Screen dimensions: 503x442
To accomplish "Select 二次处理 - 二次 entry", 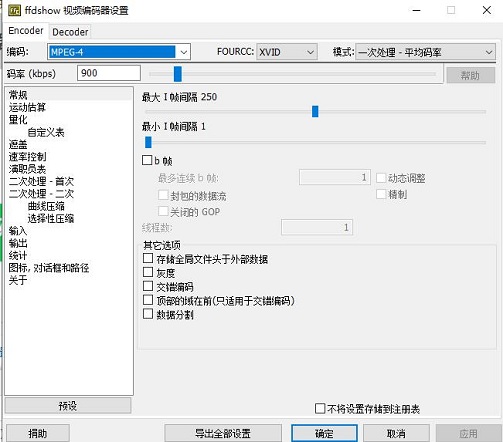I will pos(41,194).
